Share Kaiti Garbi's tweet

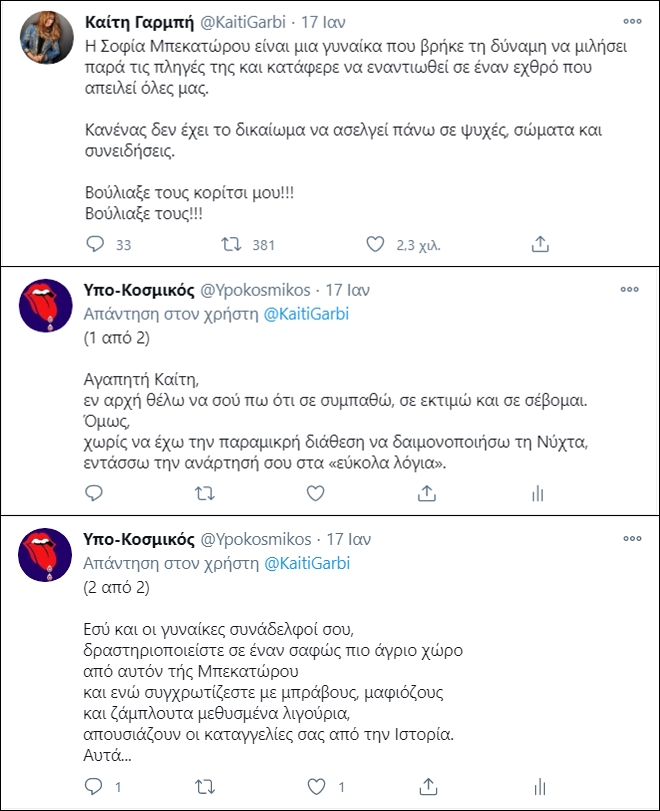click(x=540, y=243)
